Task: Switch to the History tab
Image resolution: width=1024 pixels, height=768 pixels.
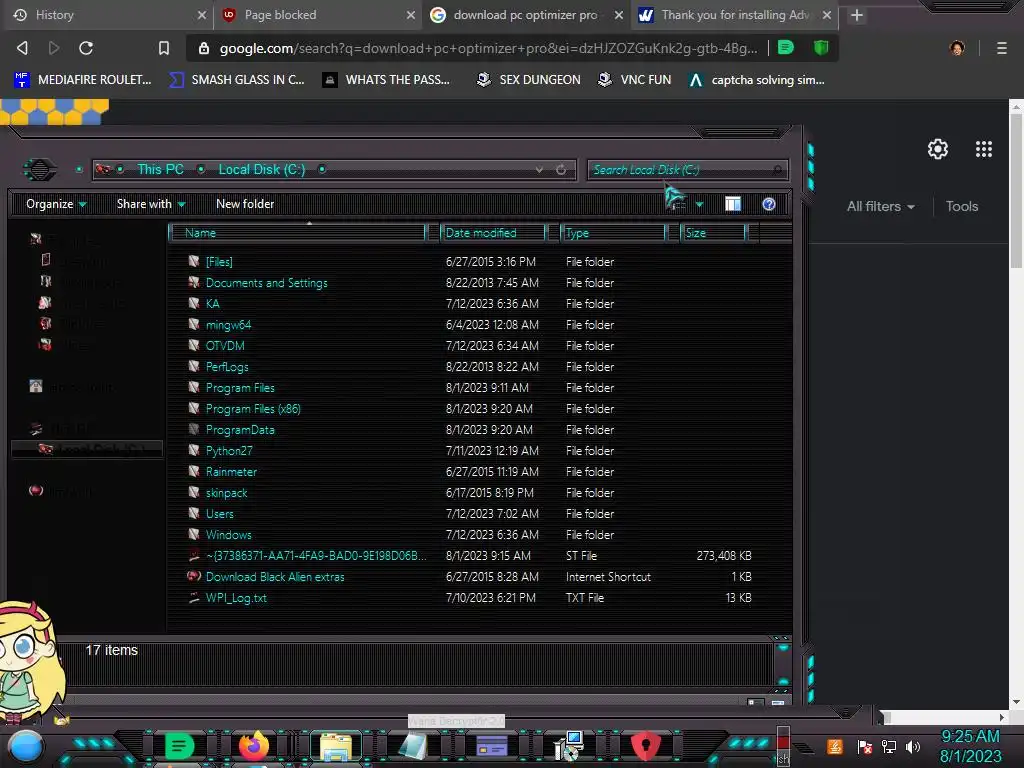Action: point(108,14)
